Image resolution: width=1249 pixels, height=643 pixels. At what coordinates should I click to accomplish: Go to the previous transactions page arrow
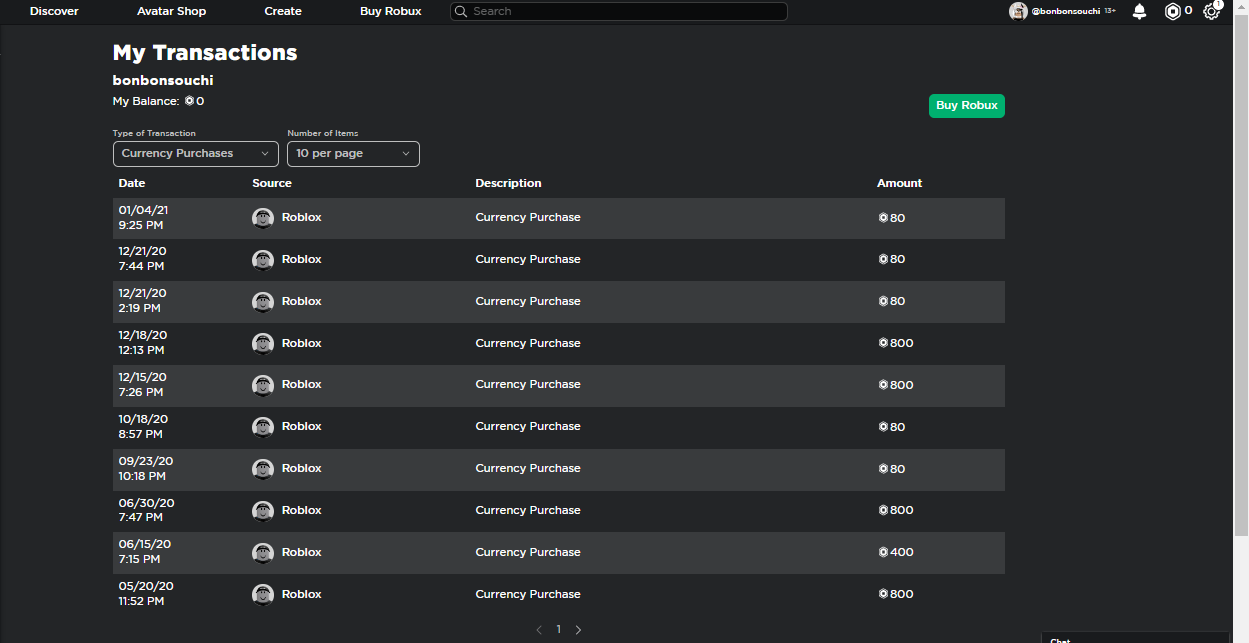pos(539,630)
